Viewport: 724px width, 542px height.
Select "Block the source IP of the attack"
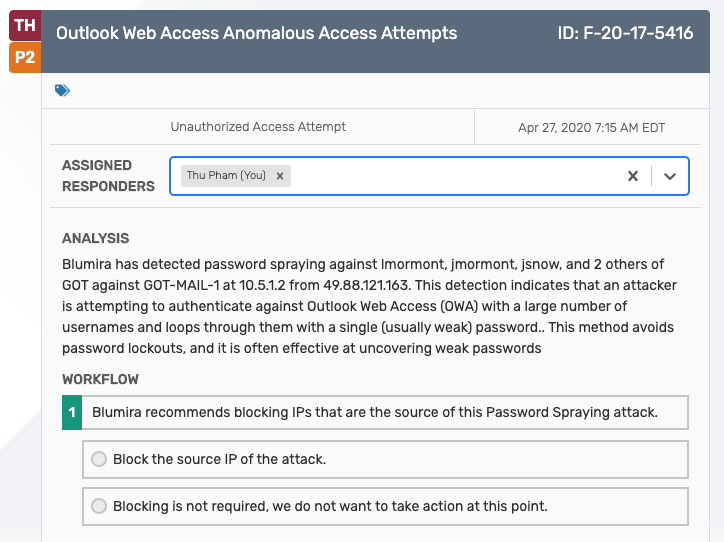tap(99, 459)
